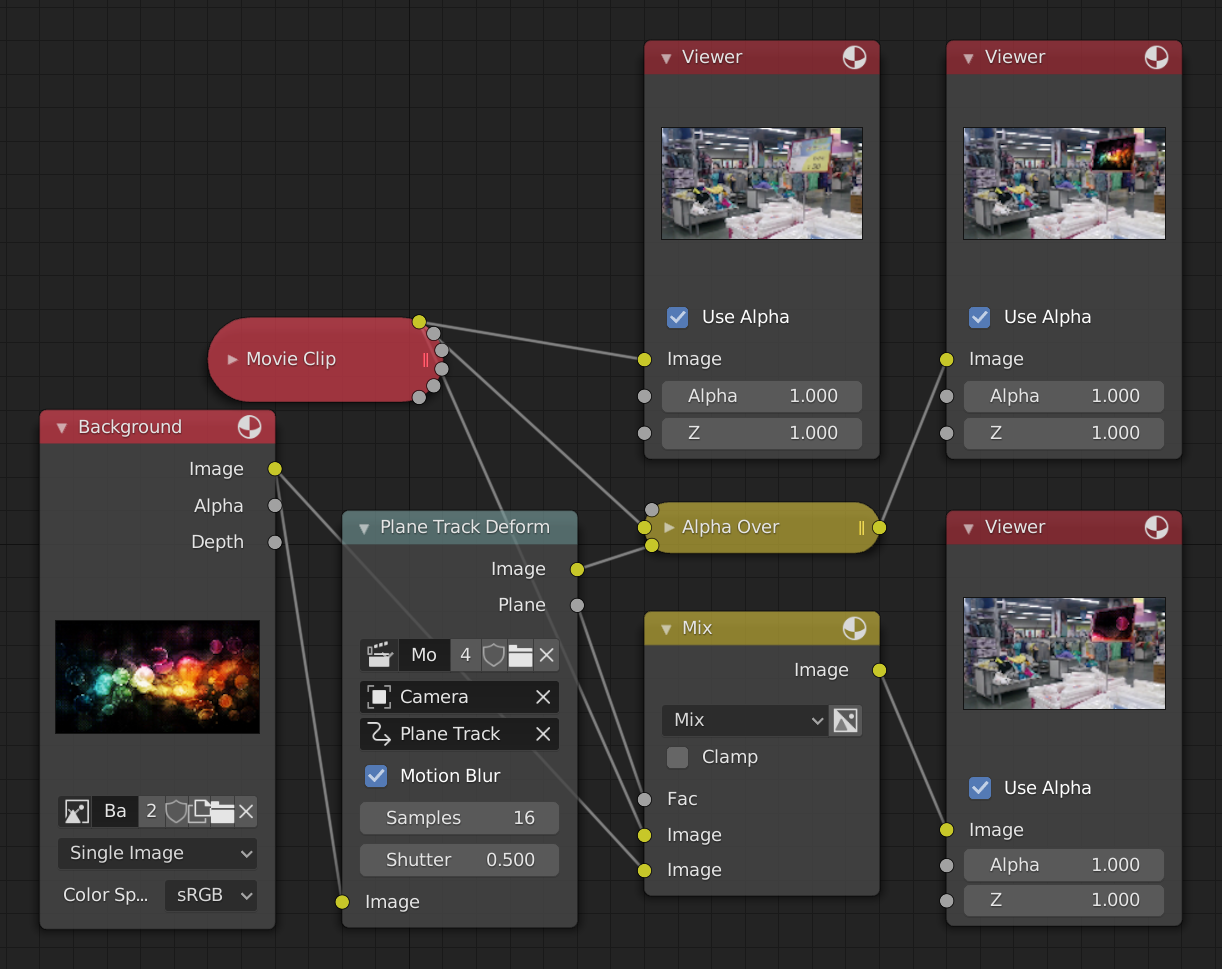
Task: Toggle preview icon on top-middle Viewer node
Action: (854, 57)
